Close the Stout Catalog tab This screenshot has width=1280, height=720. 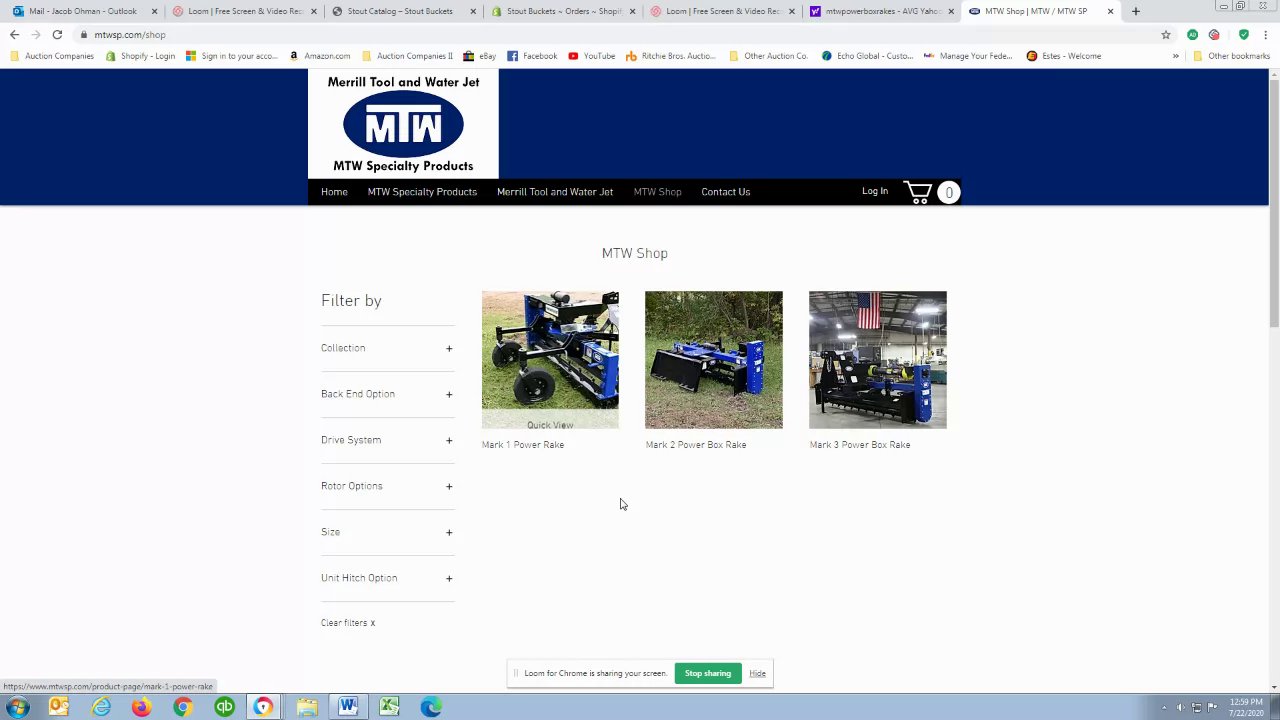473,12
